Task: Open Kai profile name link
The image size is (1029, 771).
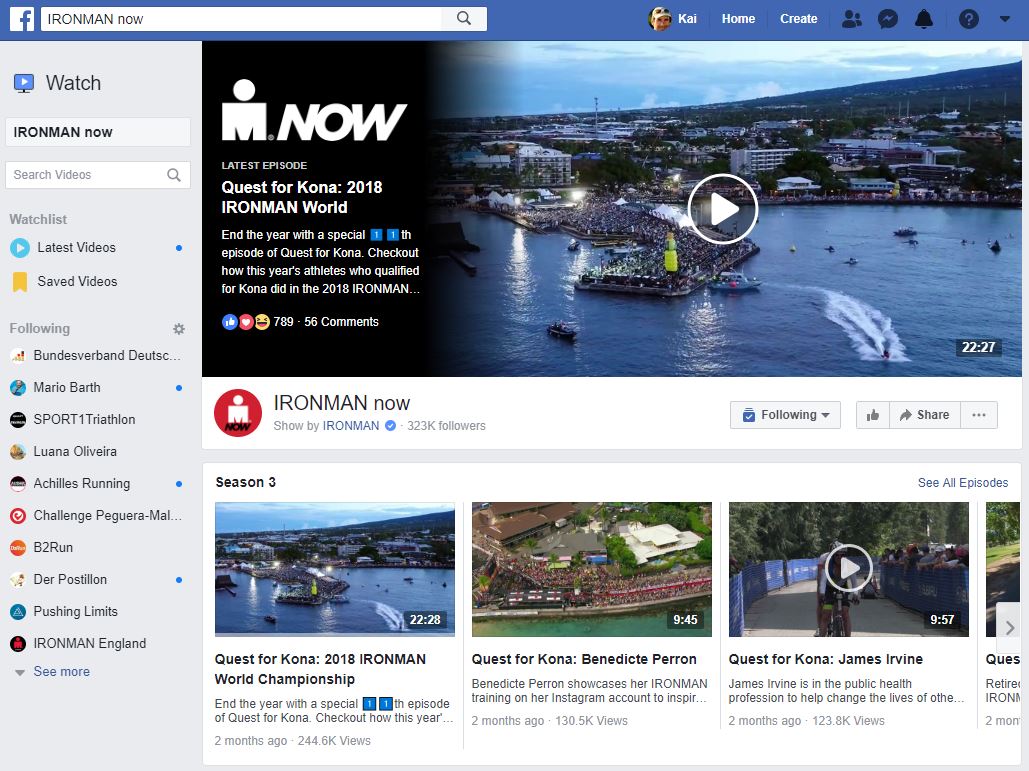Action: (687, 19)
